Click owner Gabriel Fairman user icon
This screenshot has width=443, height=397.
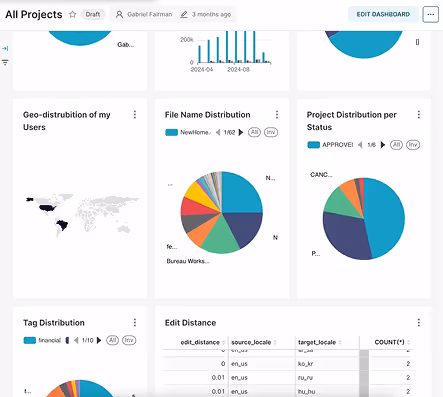click(119, 14)
